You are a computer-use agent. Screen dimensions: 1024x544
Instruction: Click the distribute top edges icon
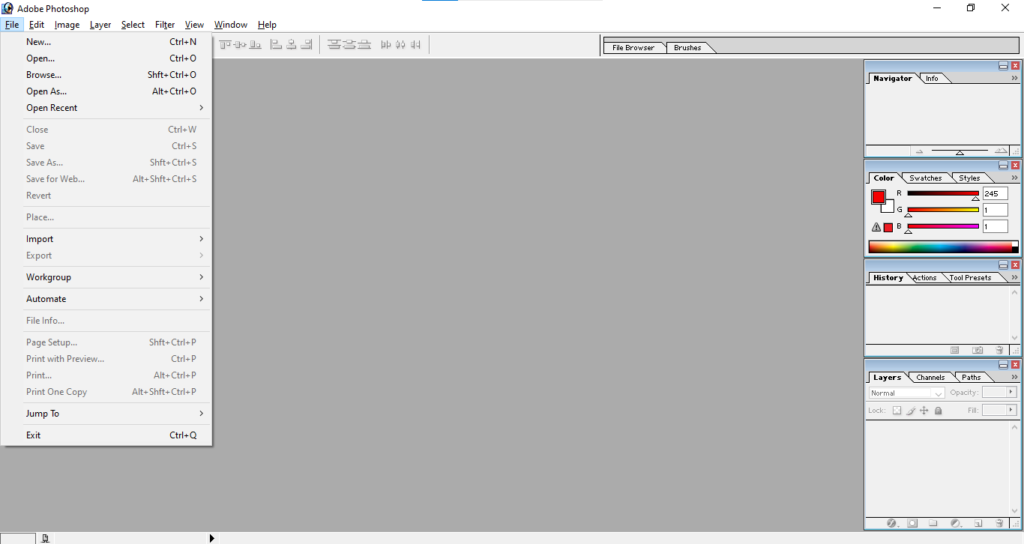(x=334, y=44)
